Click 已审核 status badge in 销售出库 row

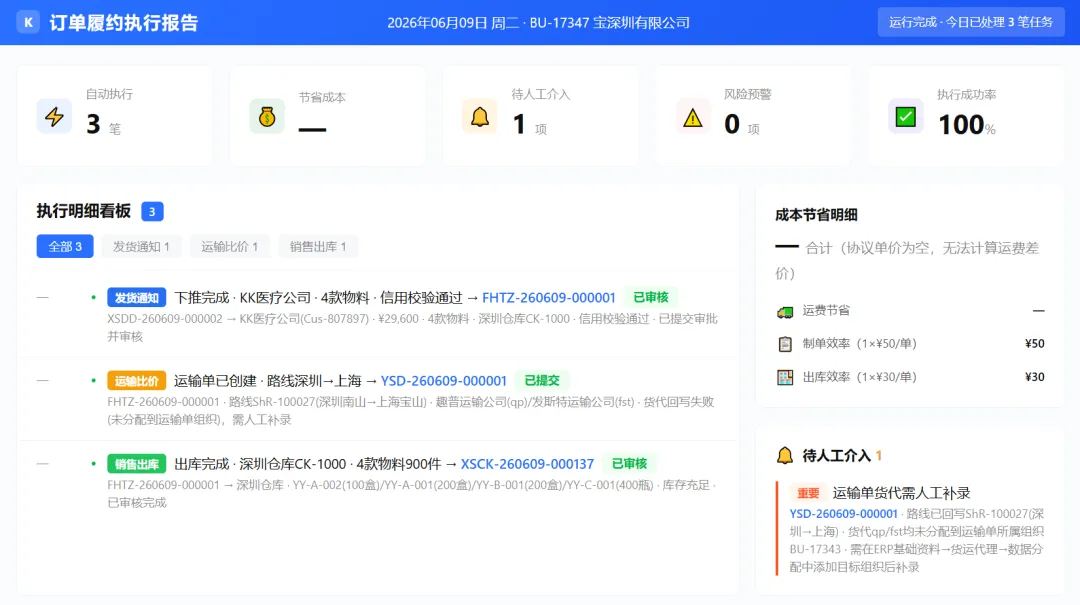coord(630,464)
